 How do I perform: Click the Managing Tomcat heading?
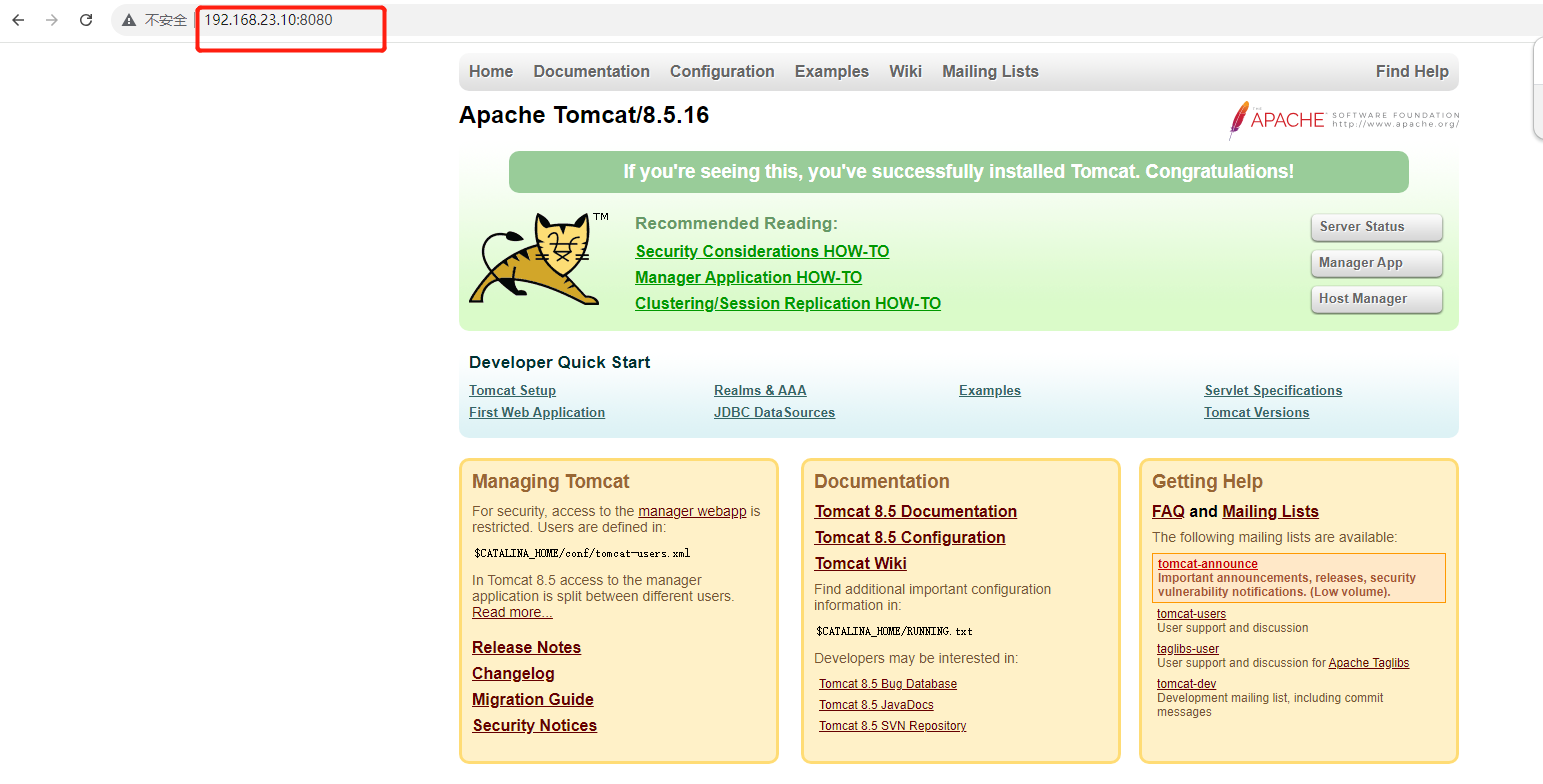tap(551, 482)
